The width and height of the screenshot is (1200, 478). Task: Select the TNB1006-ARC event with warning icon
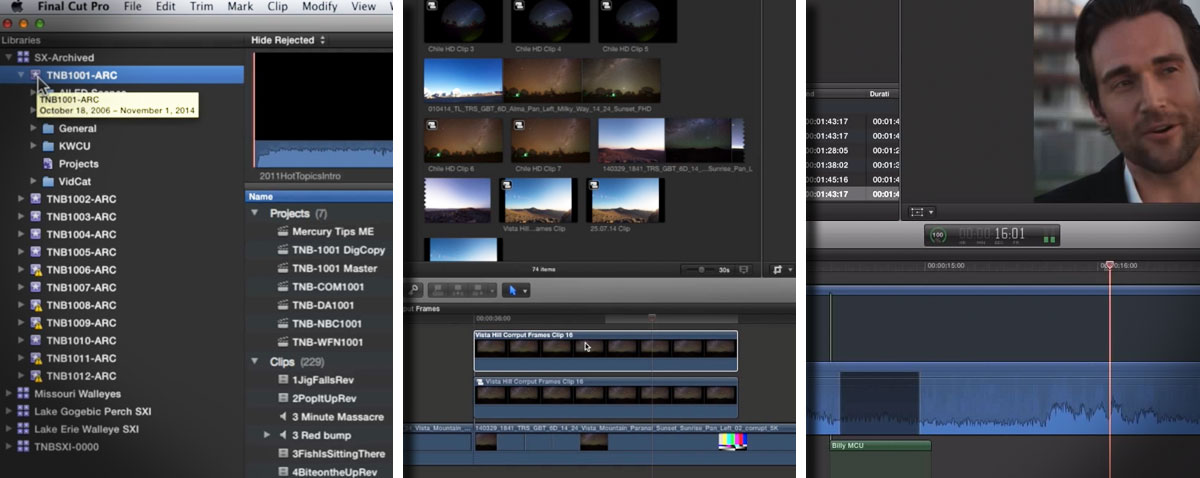click(37, 270)
